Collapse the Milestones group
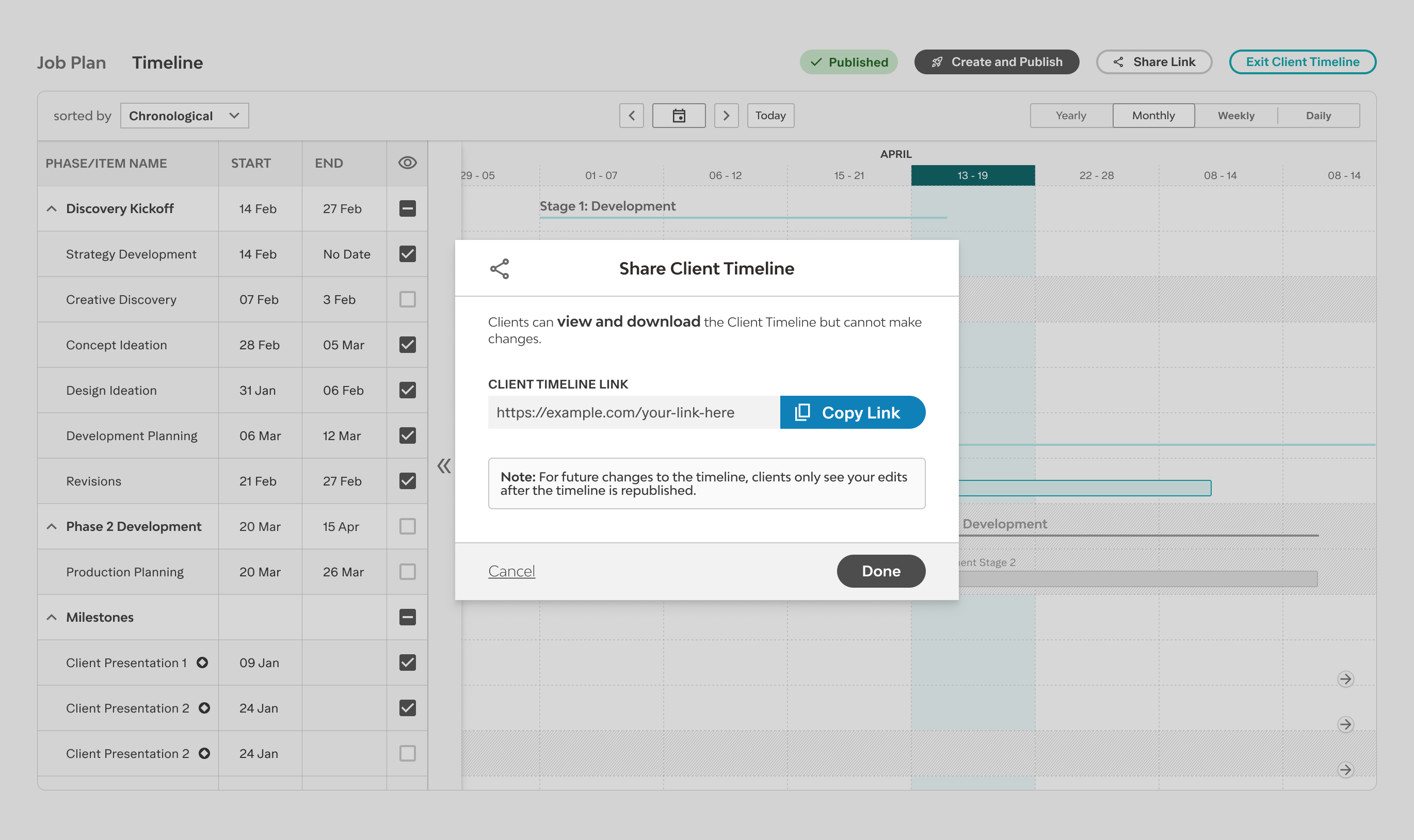1414x840 pixels. [x=52, y=617]
